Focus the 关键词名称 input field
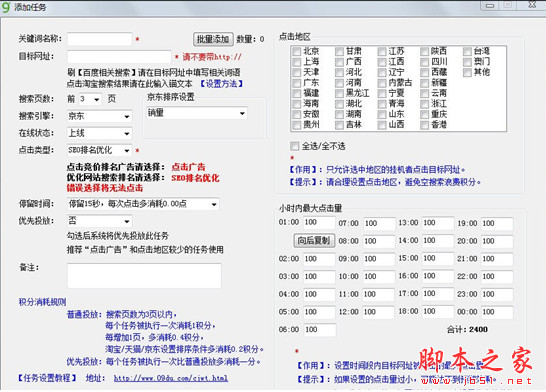Image resolution: width=546 pixels, height=392 pixels. pyautogui.click(x=100, y=39)
